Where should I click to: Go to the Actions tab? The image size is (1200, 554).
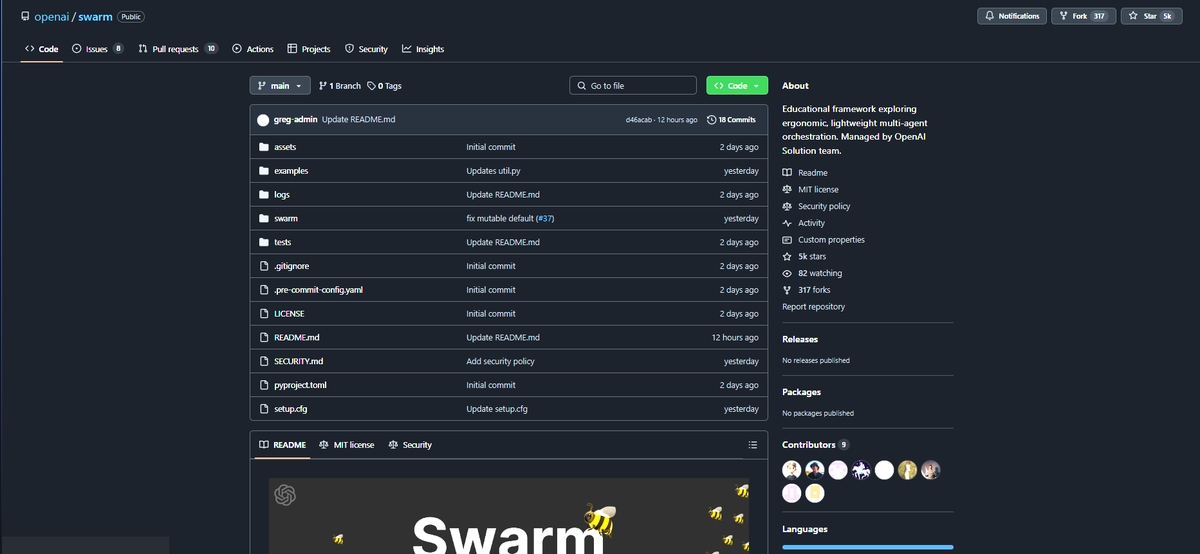(253, 49)
